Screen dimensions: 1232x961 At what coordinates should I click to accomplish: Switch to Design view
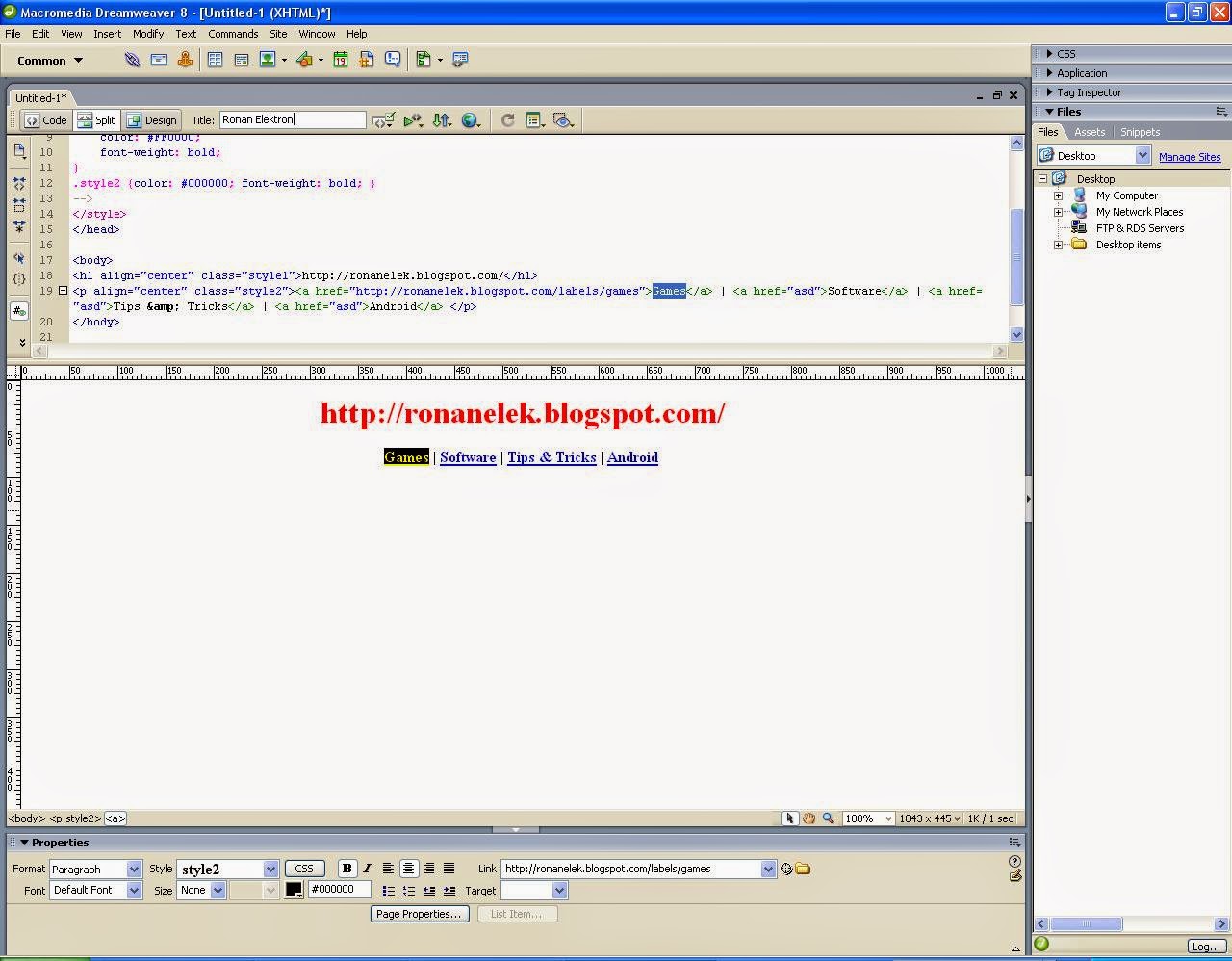tap(152, 120)
